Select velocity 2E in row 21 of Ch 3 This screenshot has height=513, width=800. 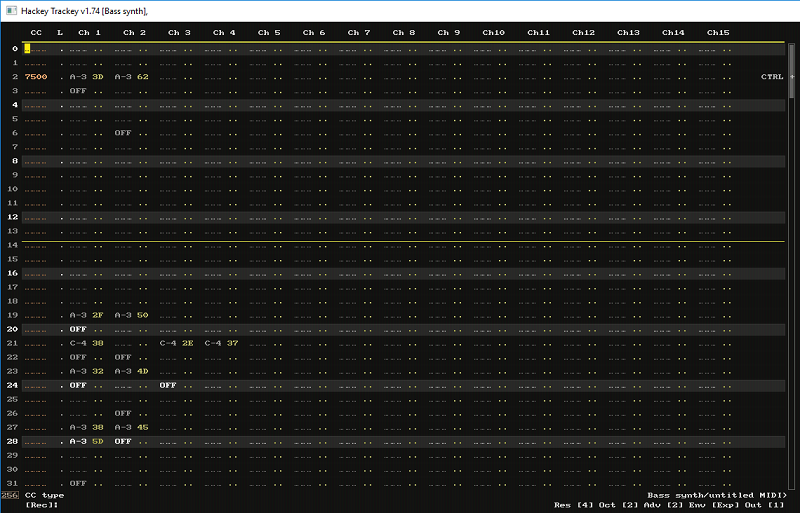[x=187, y=343]
